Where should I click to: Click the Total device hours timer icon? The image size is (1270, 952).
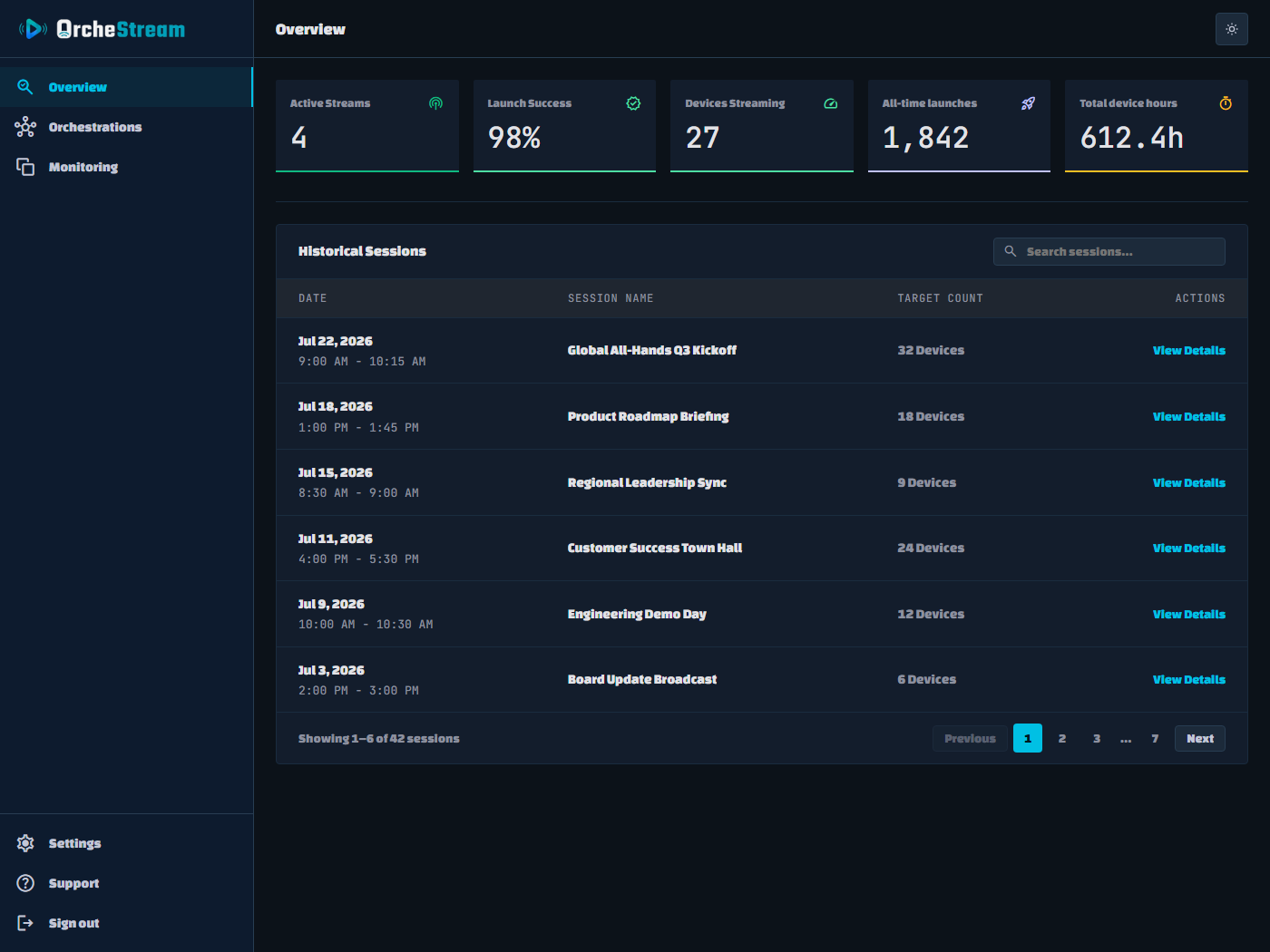(x=1226, y=103)
